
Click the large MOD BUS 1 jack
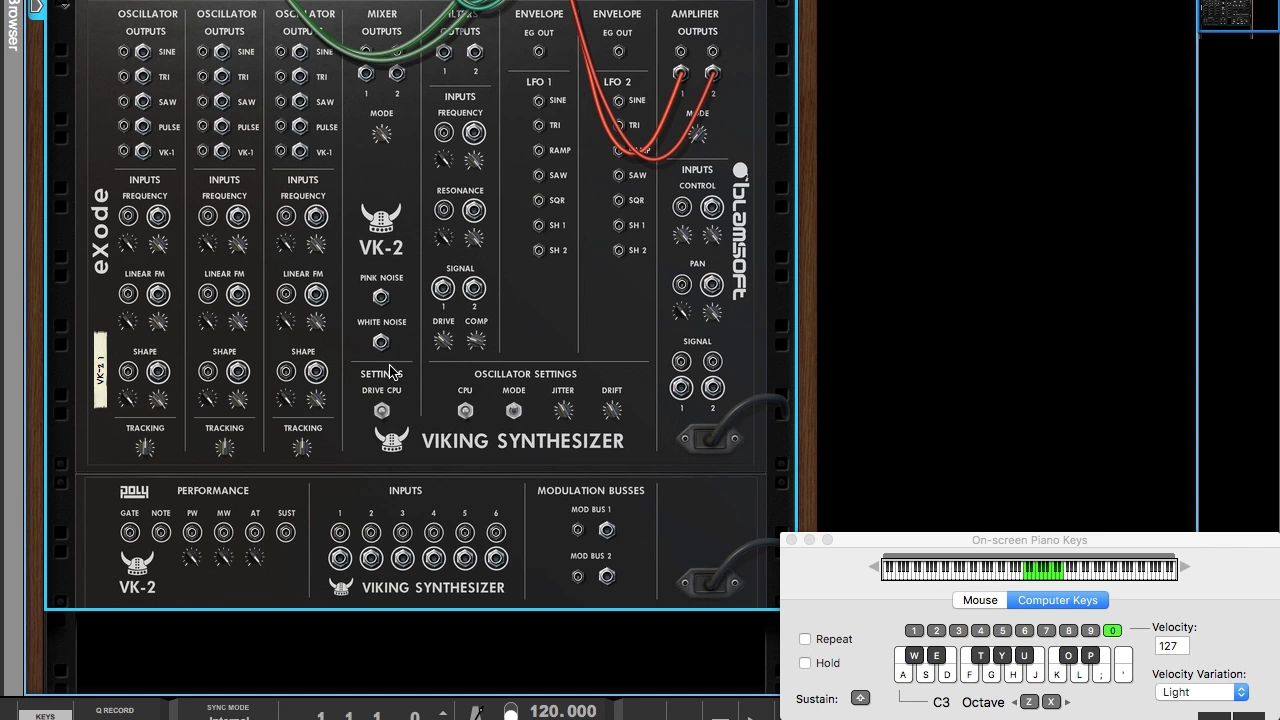(x=606, y=530)
